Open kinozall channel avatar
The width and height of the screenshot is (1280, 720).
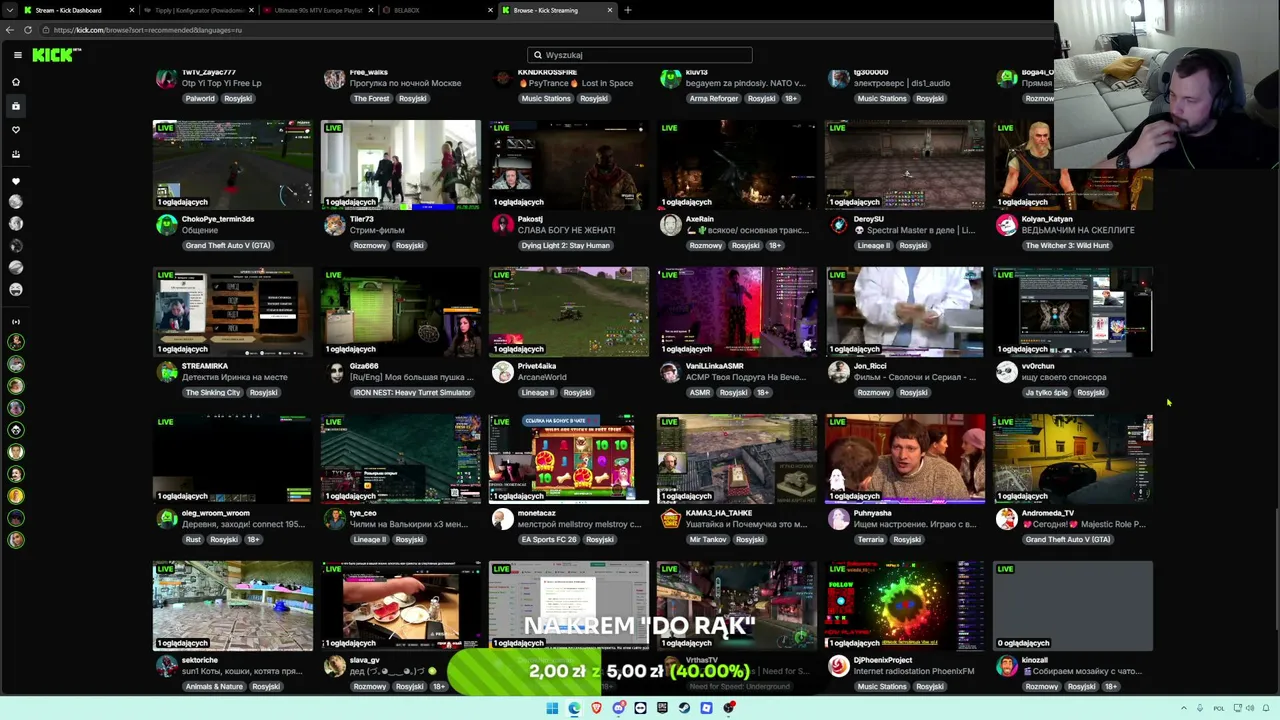1007,666
